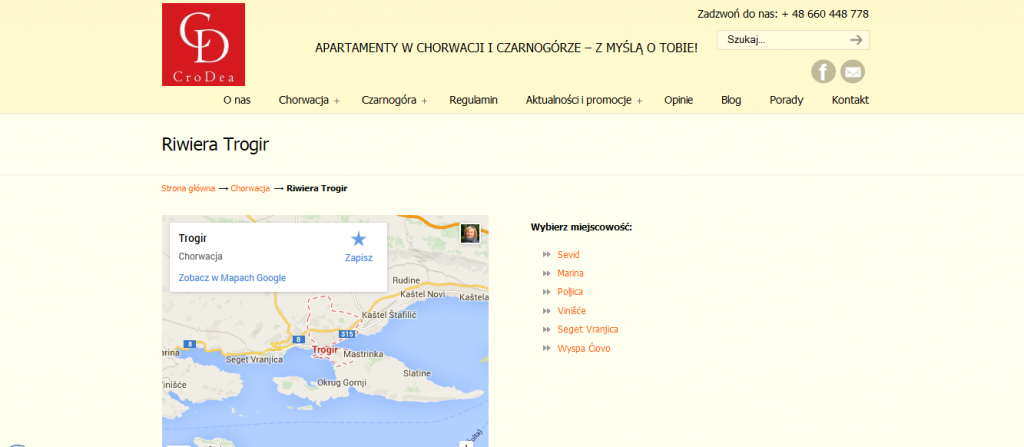Viewport: 1024px width, 447px height.
Task: Click the email envelope icon
Action: (x=852, y=71)
